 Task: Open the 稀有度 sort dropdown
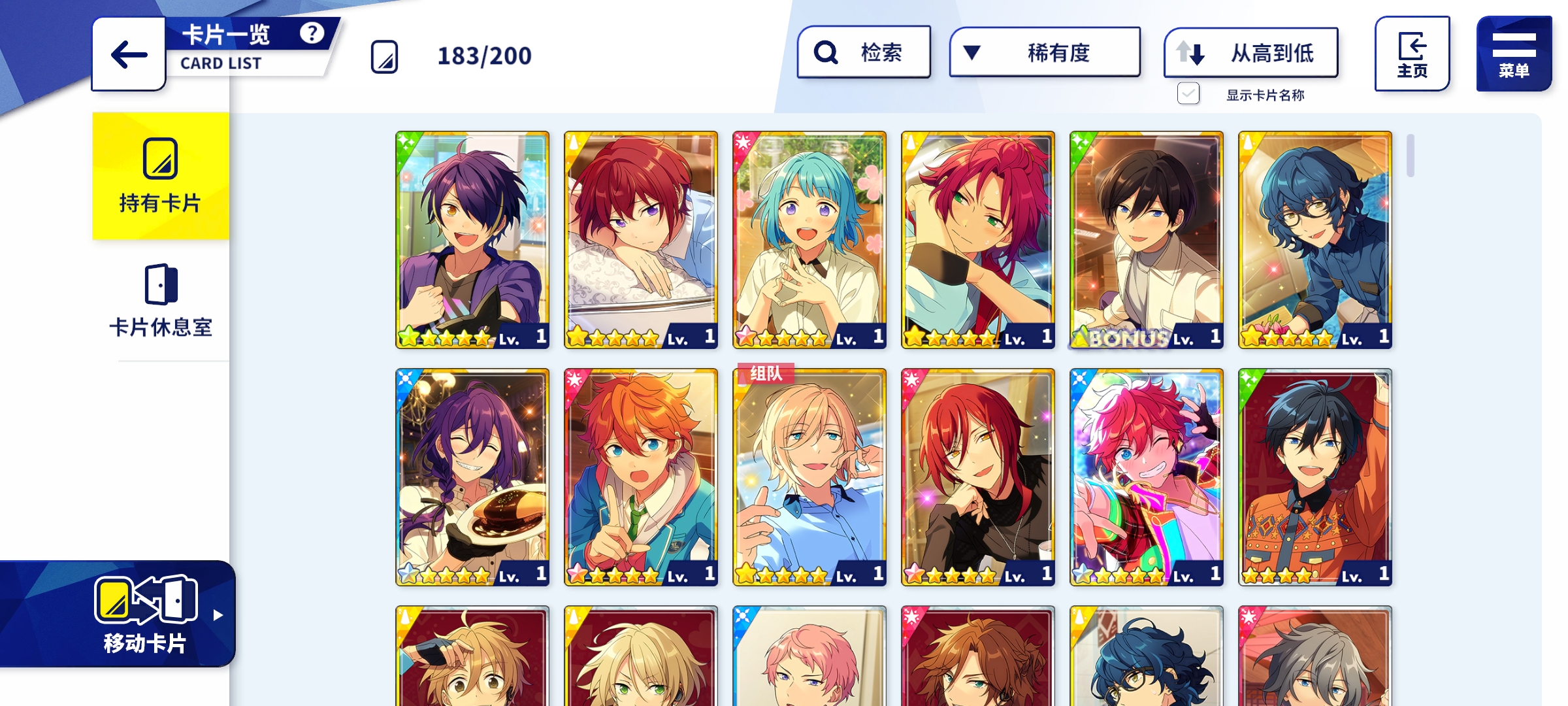pyautogui.click(x=1045, y=52)
